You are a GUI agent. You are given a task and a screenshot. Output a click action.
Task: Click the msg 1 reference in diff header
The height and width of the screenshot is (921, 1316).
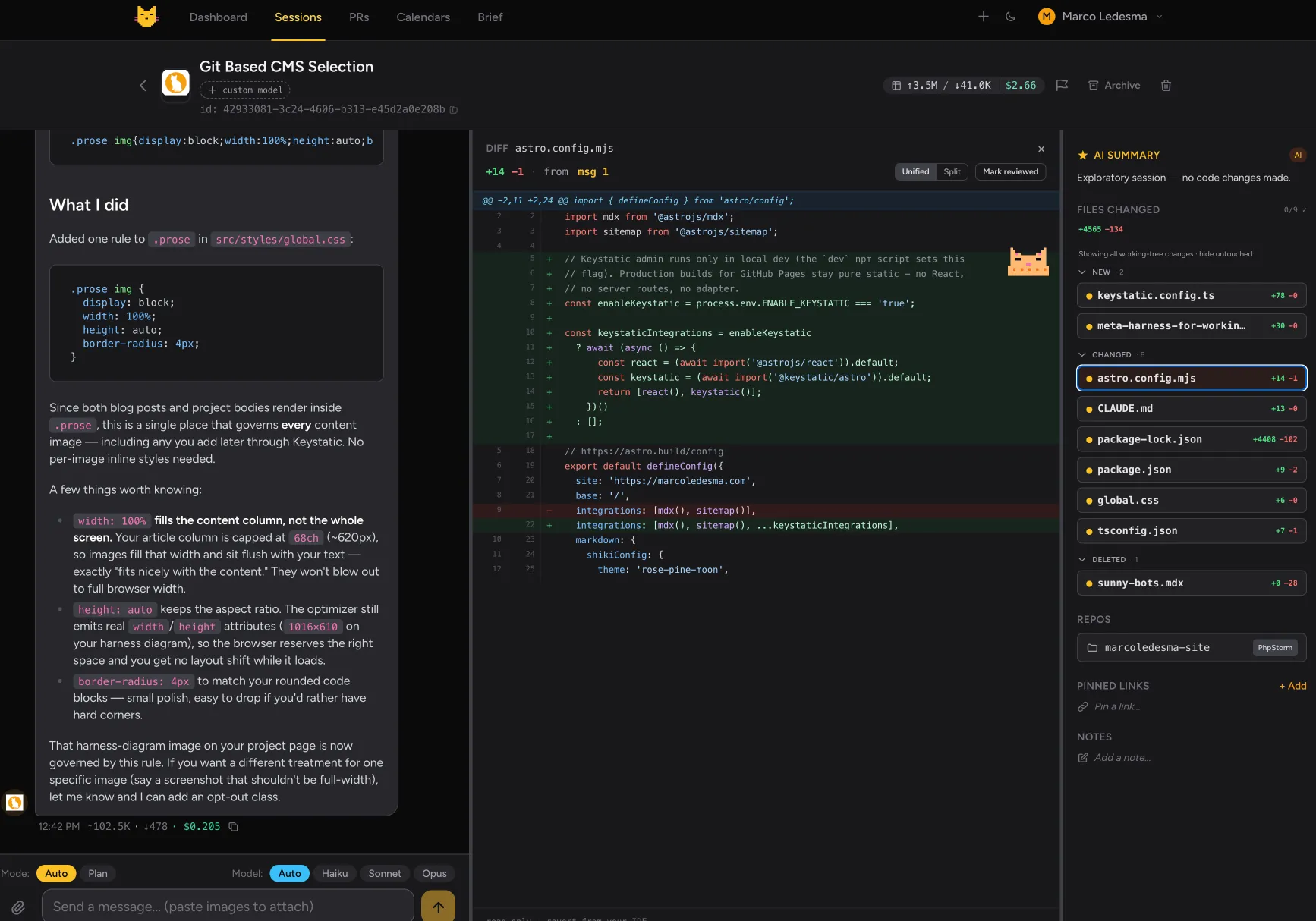pos(593,172)
